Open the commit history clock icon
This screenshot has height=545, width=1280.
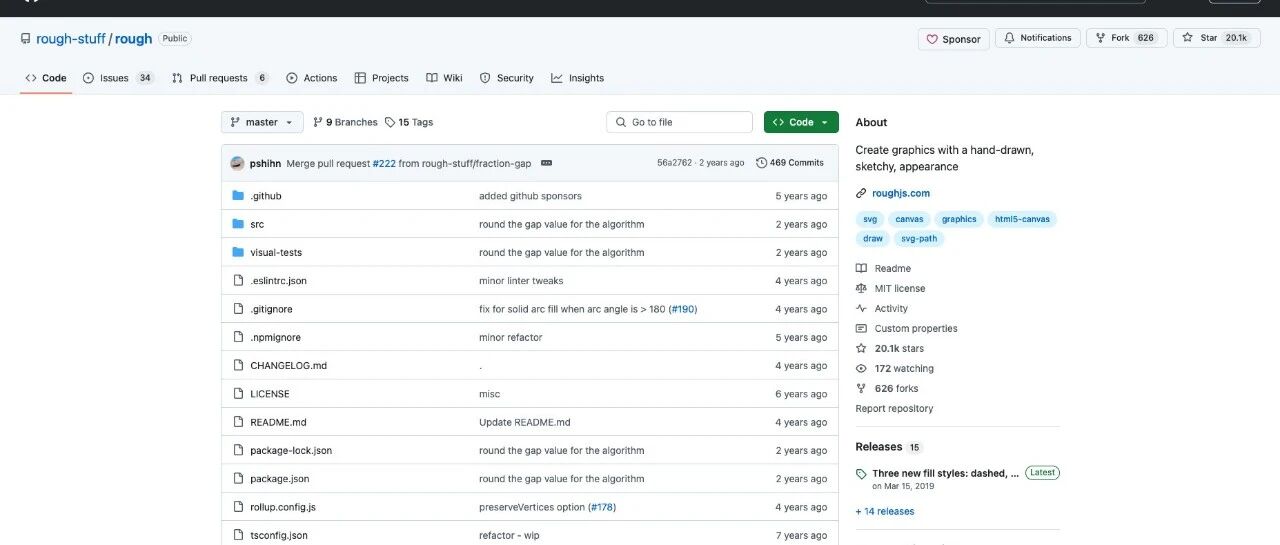pyautogui.click(x=761, y=163)
